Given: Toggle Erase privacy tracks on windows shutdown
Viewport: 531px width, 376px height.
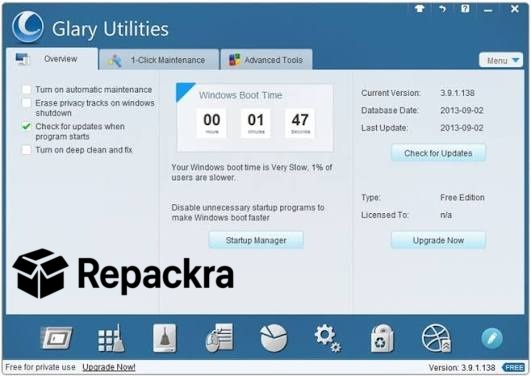Looking at the screenshot, I should tap(26, 103).
